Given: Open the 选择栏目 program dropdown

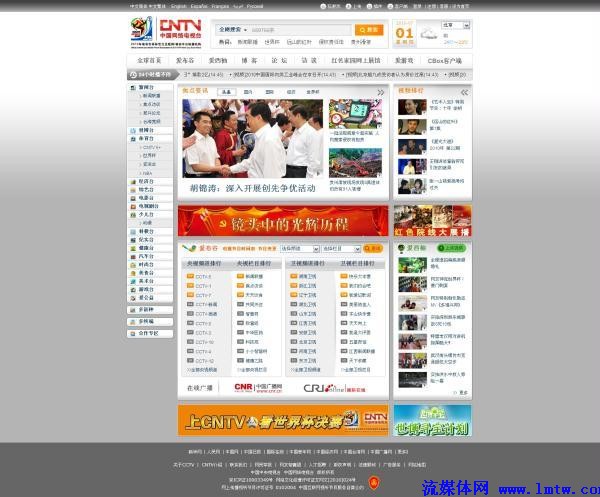Looking at the screenshot, I should point(342,248).
